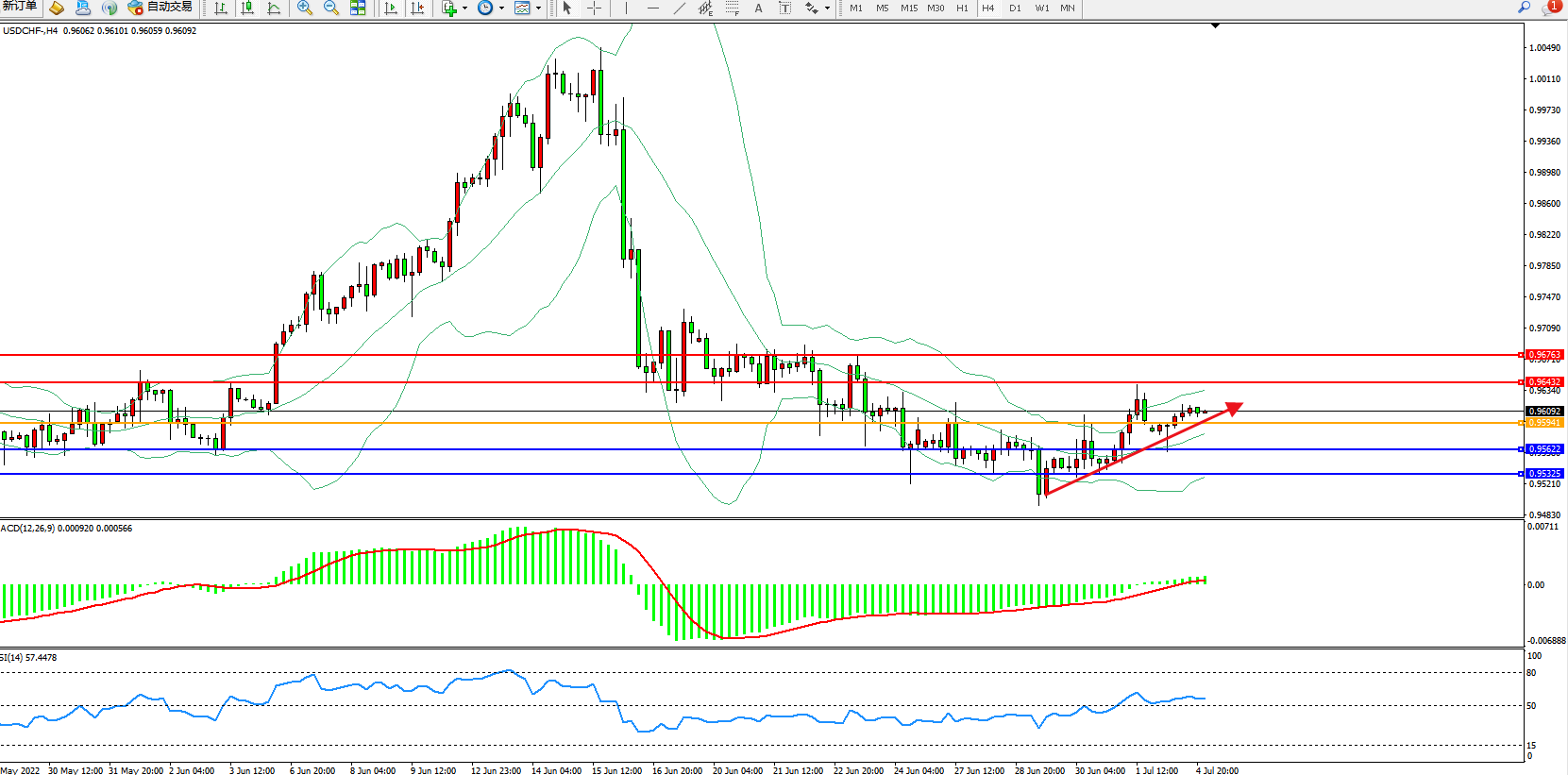Click the red 0.96763 resistance line label
The width and height of the screenshot is (1568, 775).
pyautogui.click(x=1544, y=355)
